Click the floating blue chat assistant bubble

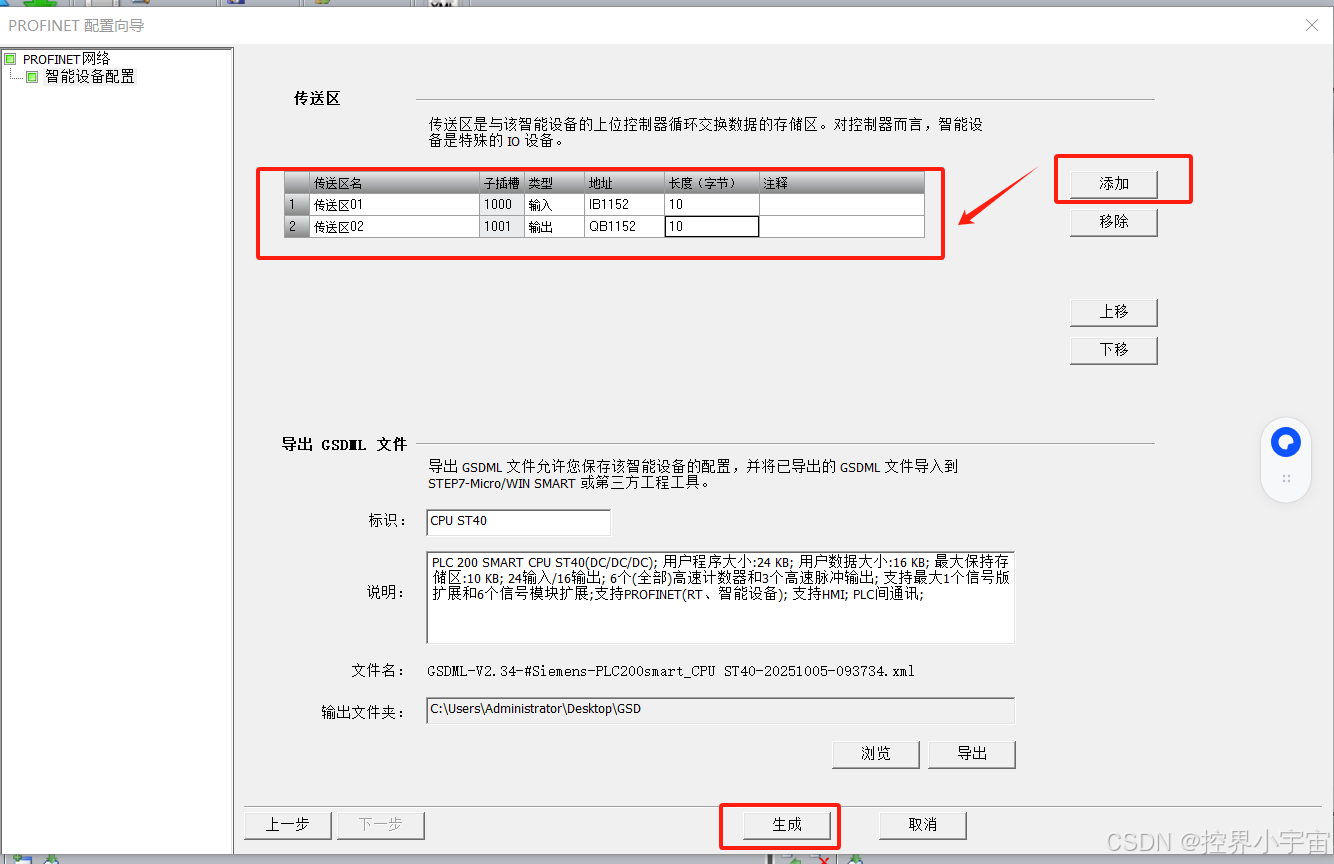click(1285, 441)
